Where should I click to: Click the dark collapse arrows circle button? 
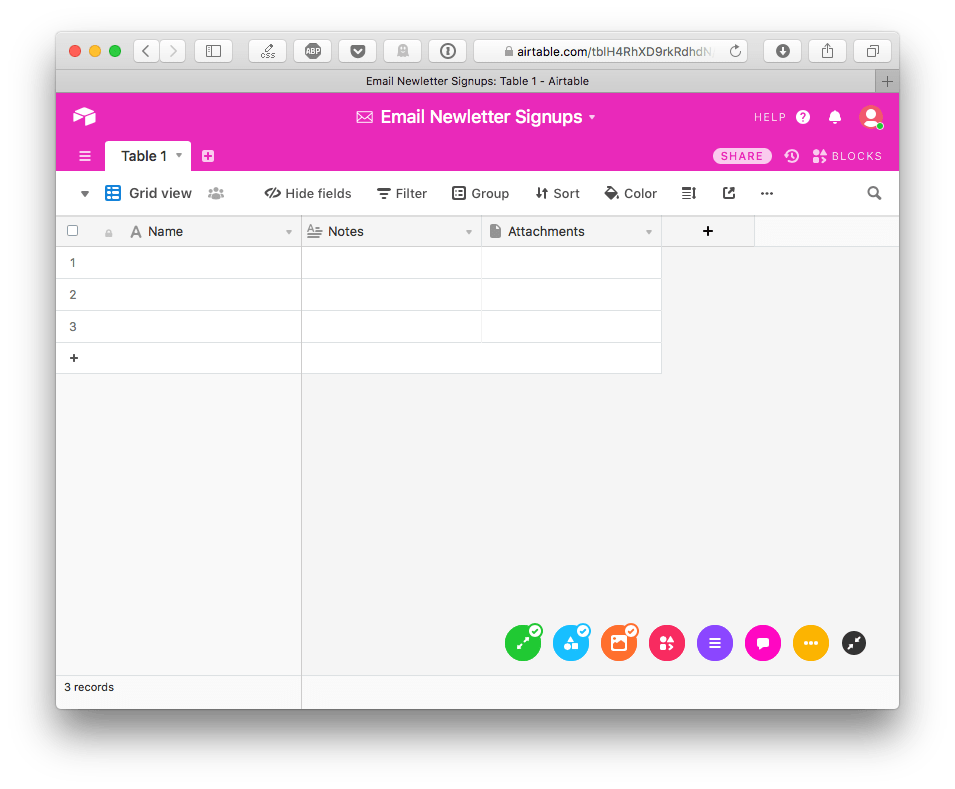click(854, 643)
